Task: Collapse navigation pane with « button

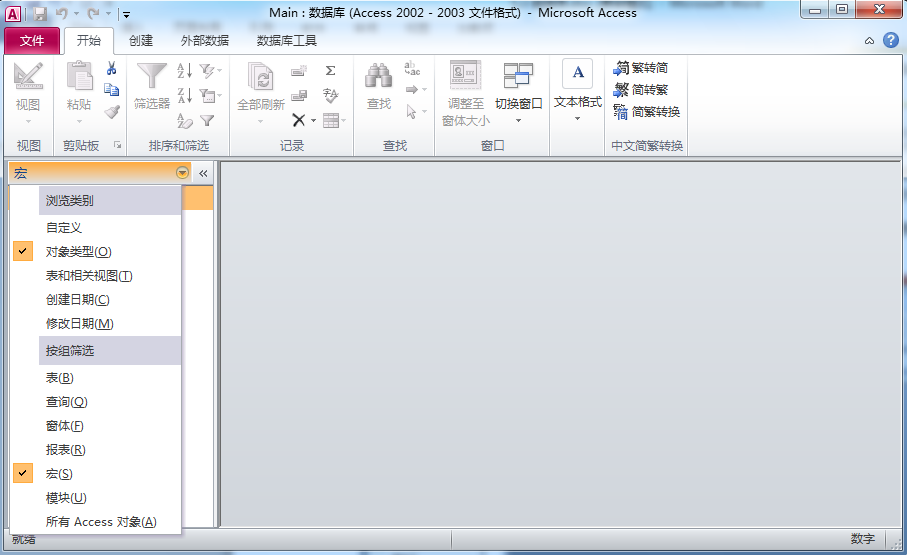Action: click(x=203, y=173)
